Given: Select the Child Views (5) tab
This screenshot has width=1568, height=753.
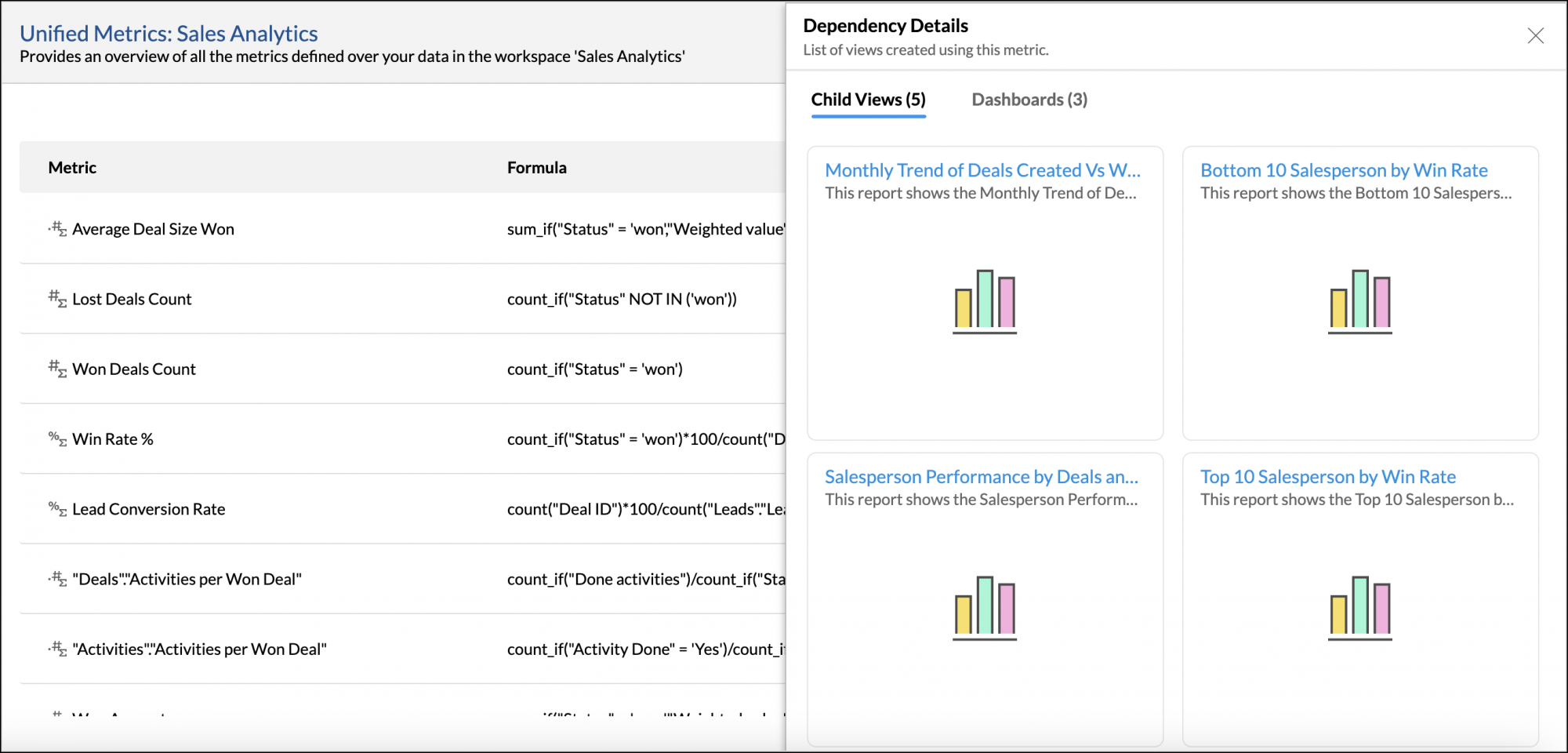Looking at the screenshot, I should [x=867, y=100].
